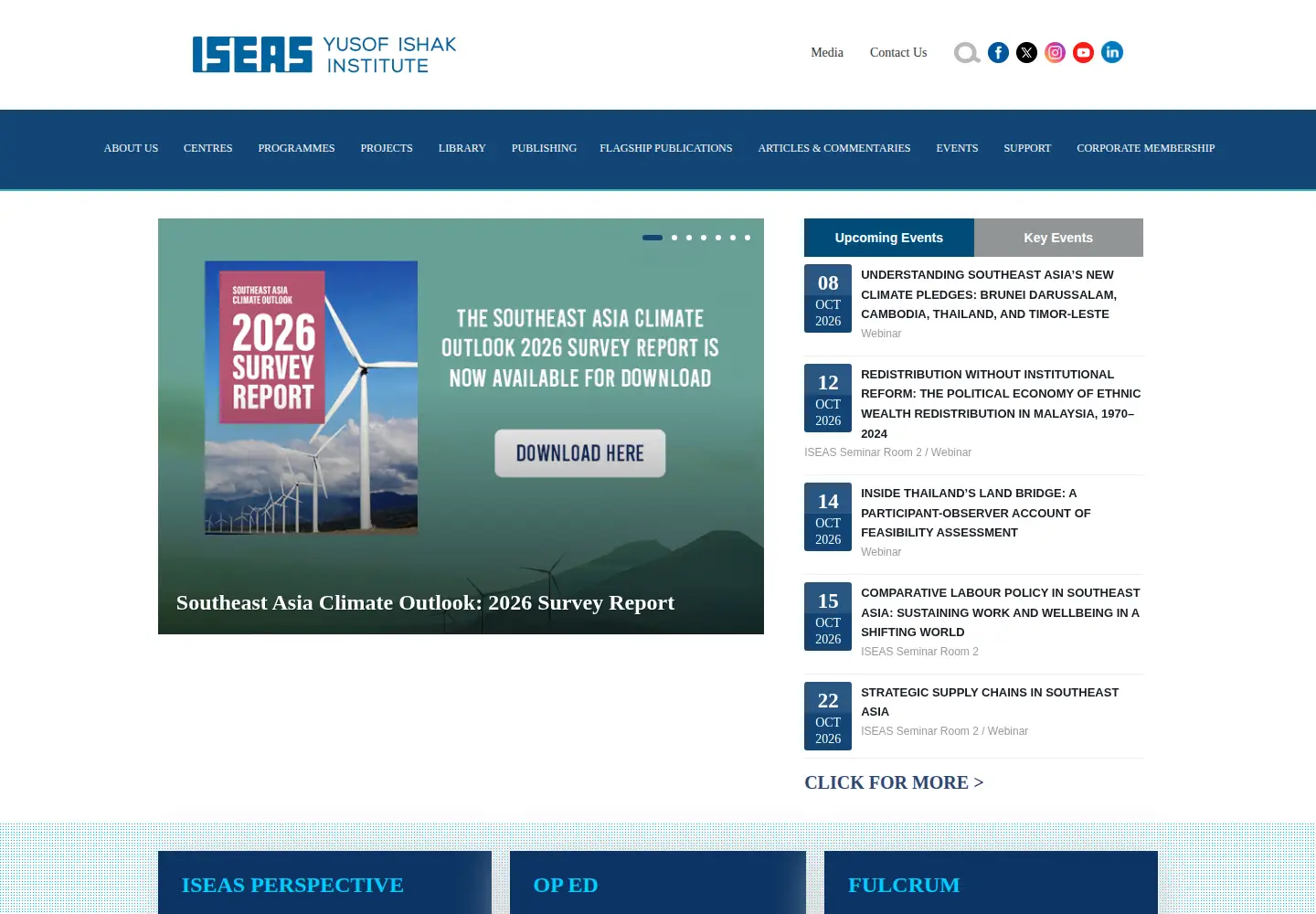Screen dimensions: 1316x914
Task: Open the ISEAS Perspective section heading
Action: pos(292,885)
